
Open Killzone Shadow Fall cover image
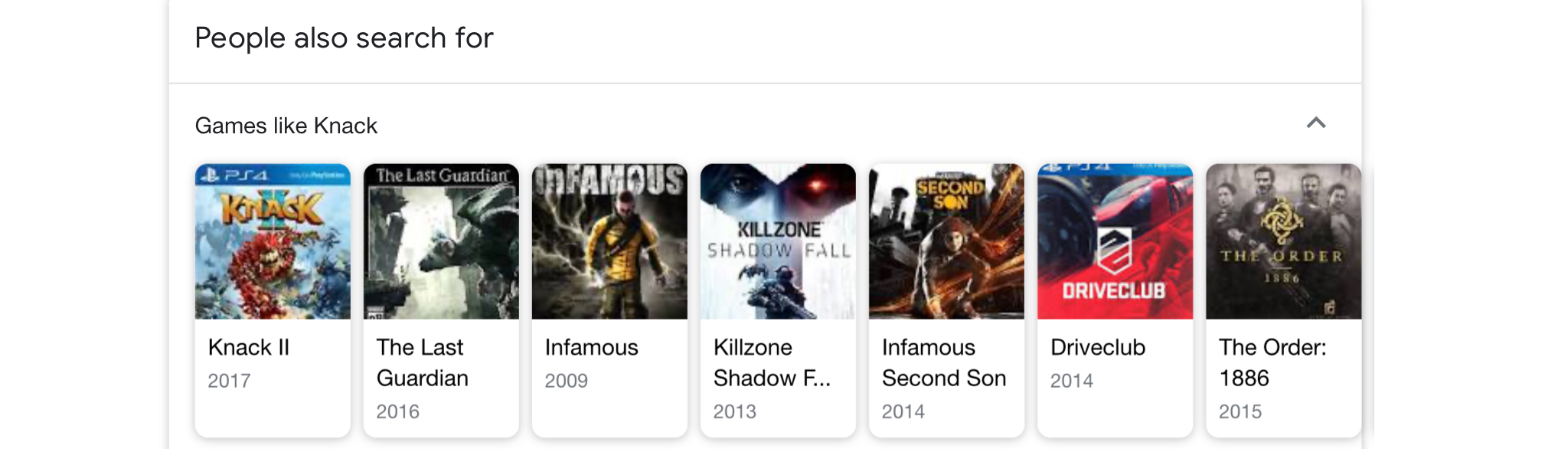tap(778, 241)
